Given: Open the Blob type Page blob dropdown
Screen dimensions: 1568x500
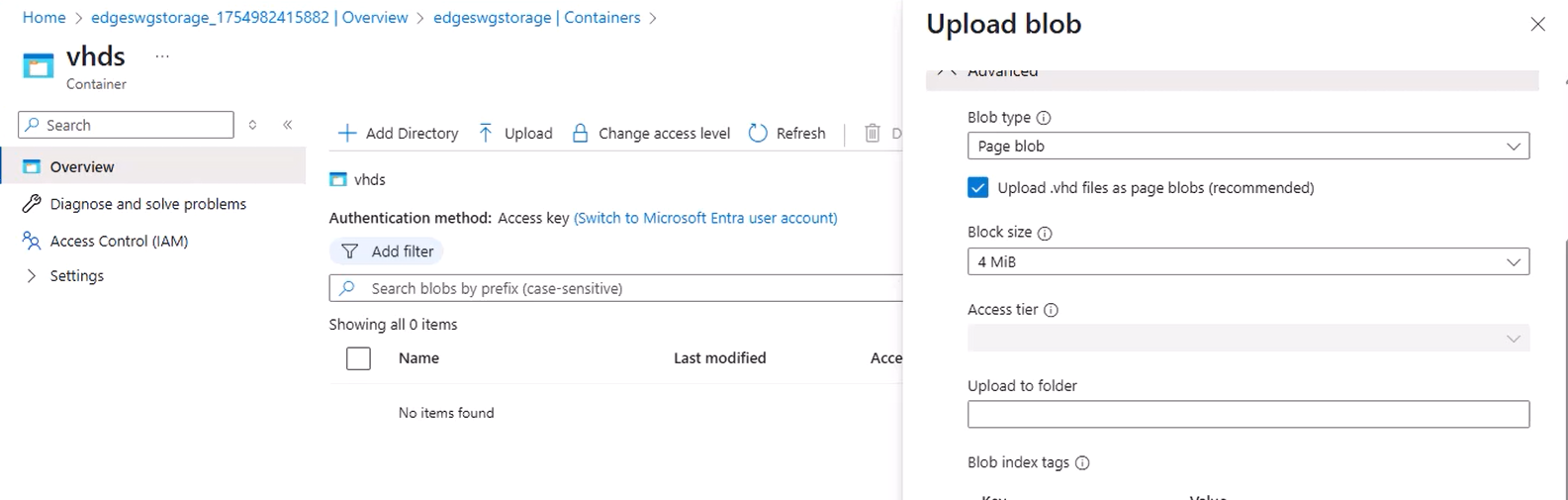Looking at the screenshot, I should click(x=1248, y=146).
